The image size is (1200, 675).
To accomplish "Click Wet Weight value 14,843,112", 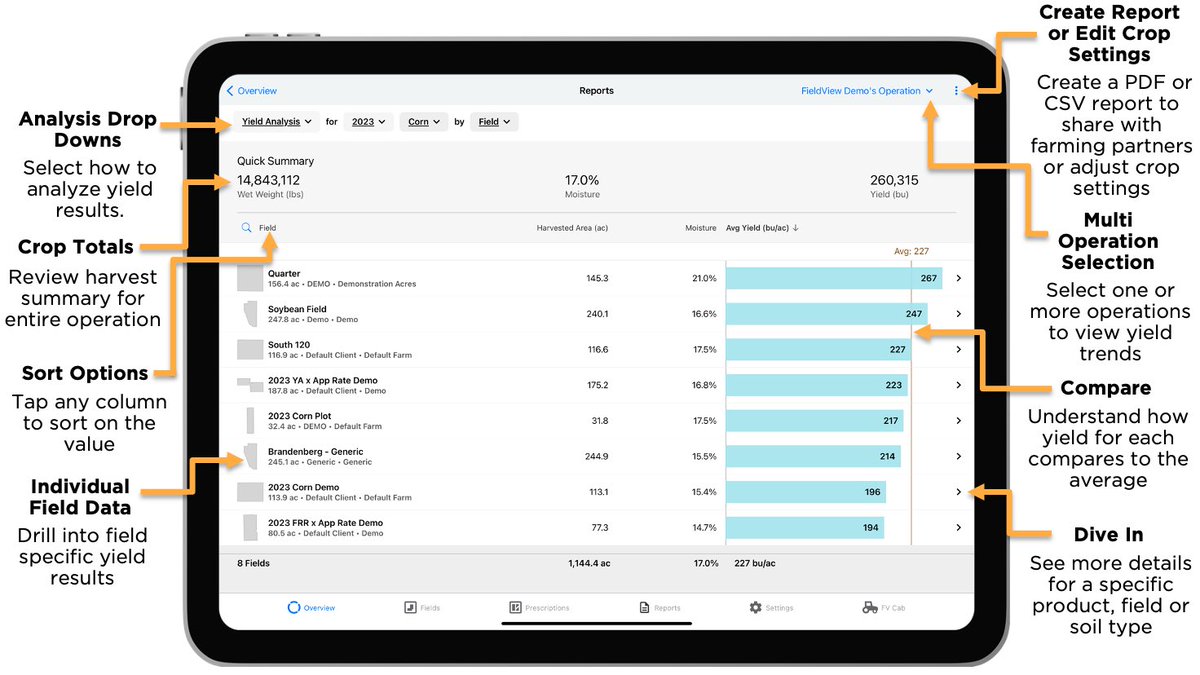I will (268, 180).
